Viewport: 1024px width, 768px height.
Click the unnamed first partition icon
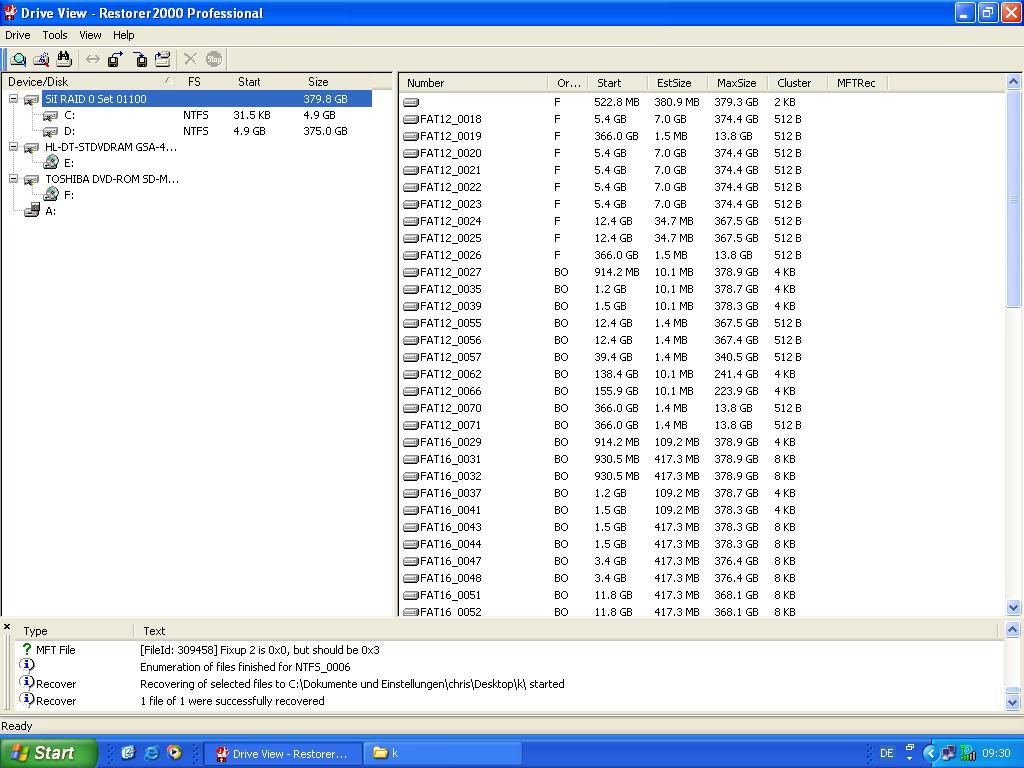click(411, 103)
